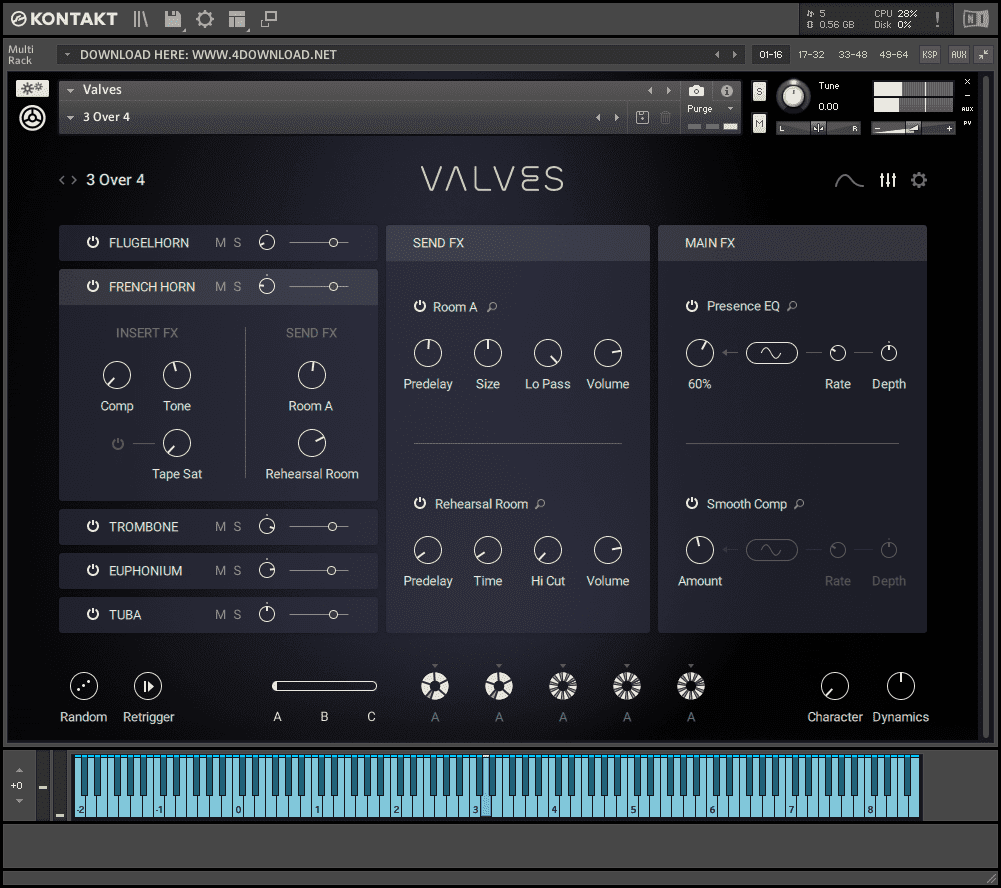Switch to the 49-64 rack page
This screenshot has height=888, width=1001.
tap(893, 55)
